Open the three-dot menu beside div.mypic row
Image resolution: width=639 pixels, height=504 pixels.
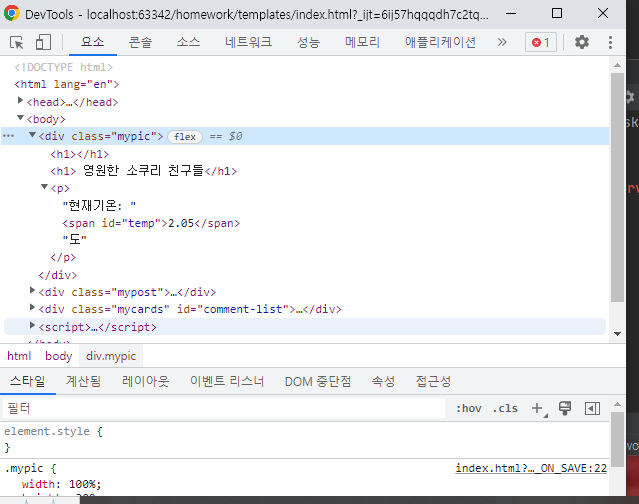pos(9,136)
